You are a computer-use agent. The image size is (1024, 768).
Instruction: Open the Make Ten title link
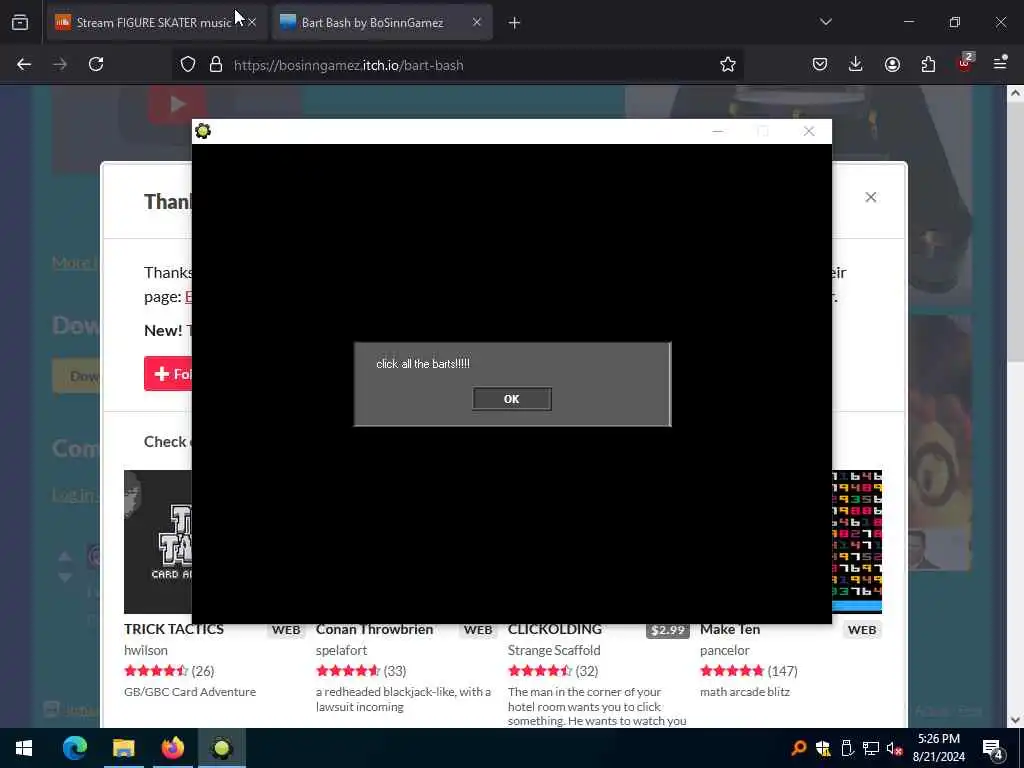coord(730,630)
